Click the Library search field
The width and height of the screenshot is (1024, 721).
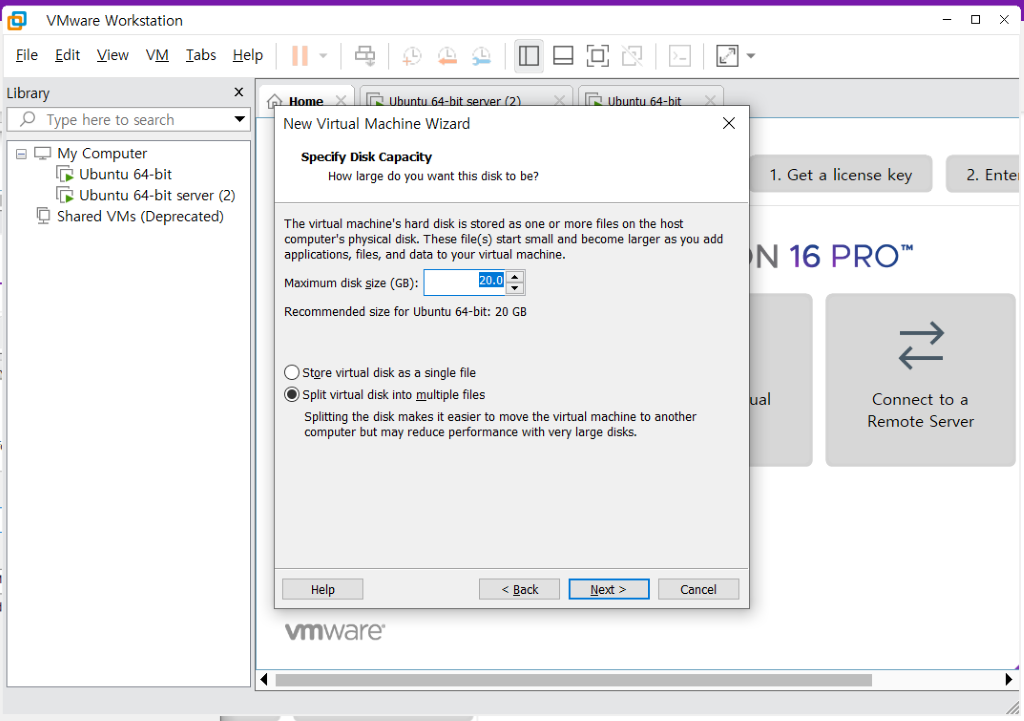128,120
